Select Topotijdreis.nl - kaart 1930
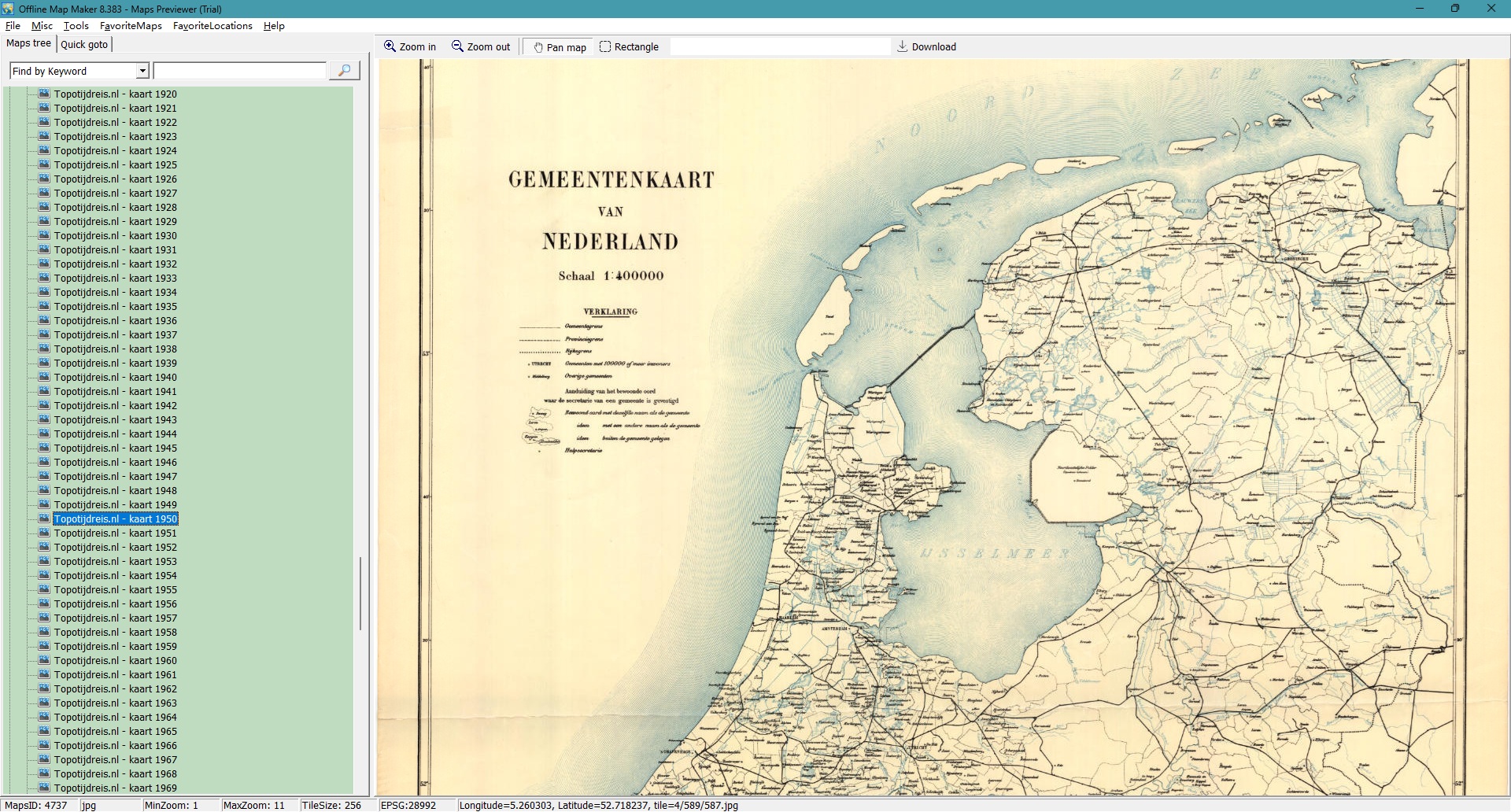The height and width of the screenshot is (812, 1511). click(115, 235)
